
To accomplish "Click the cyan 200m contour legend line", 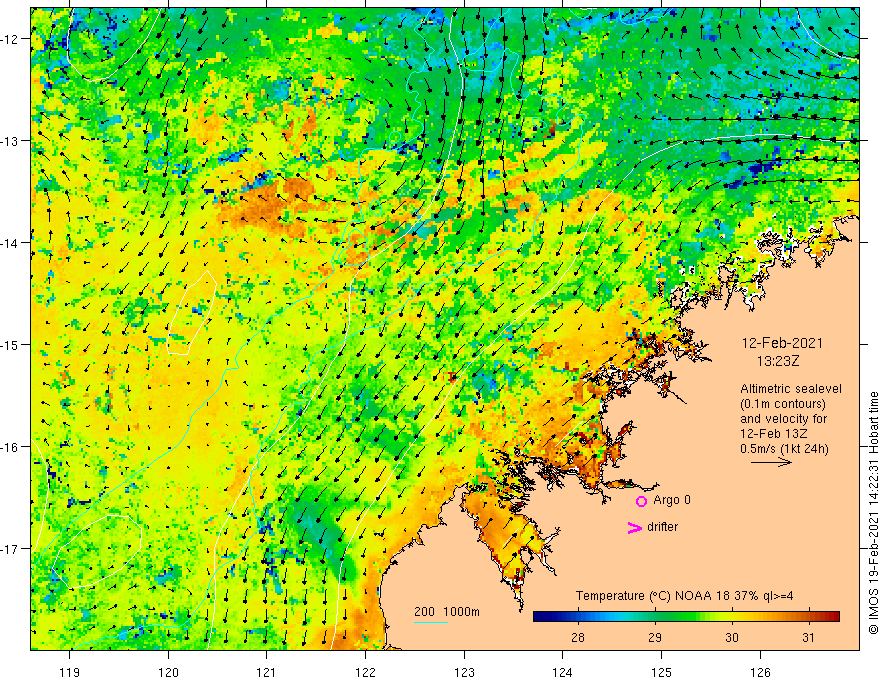I will [431, 622].
